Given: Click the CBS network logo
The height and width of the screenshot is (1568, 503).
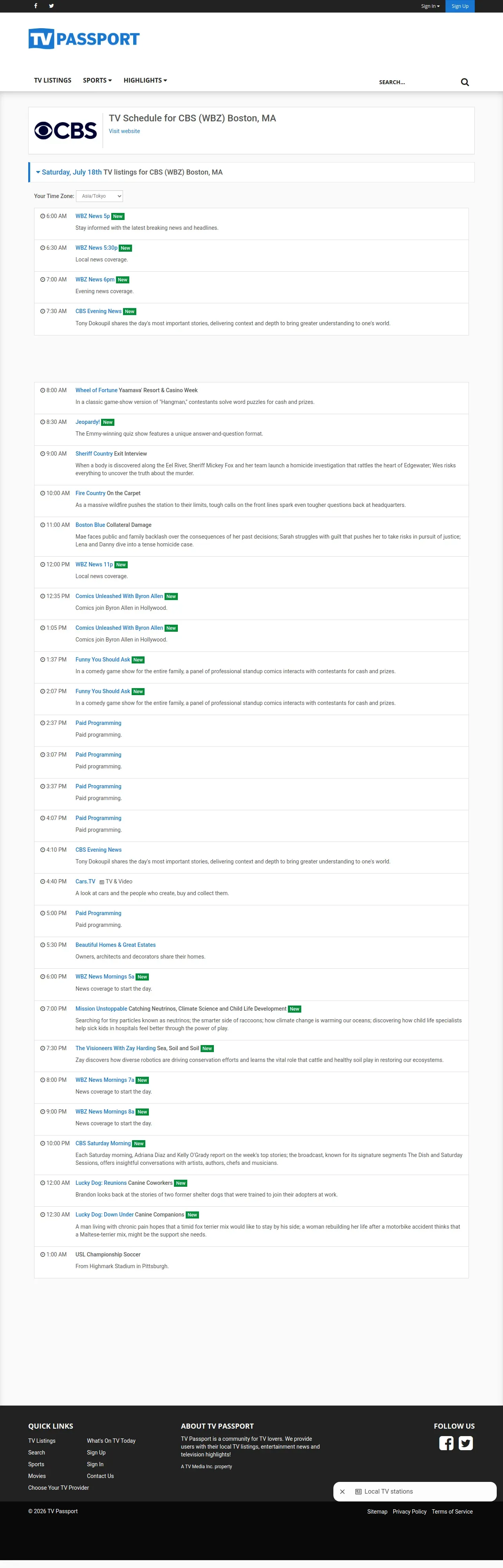Looking at the screenshot, I should coord(66,130).
